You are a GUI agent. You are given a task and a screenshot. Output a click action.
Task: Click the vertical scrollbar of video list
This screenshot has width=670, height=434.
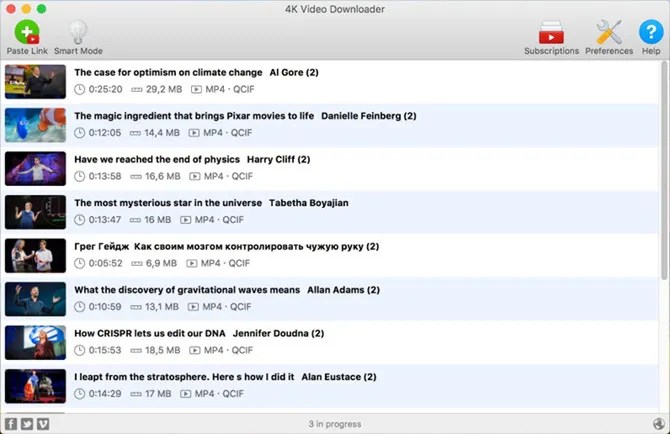(664, 171)
